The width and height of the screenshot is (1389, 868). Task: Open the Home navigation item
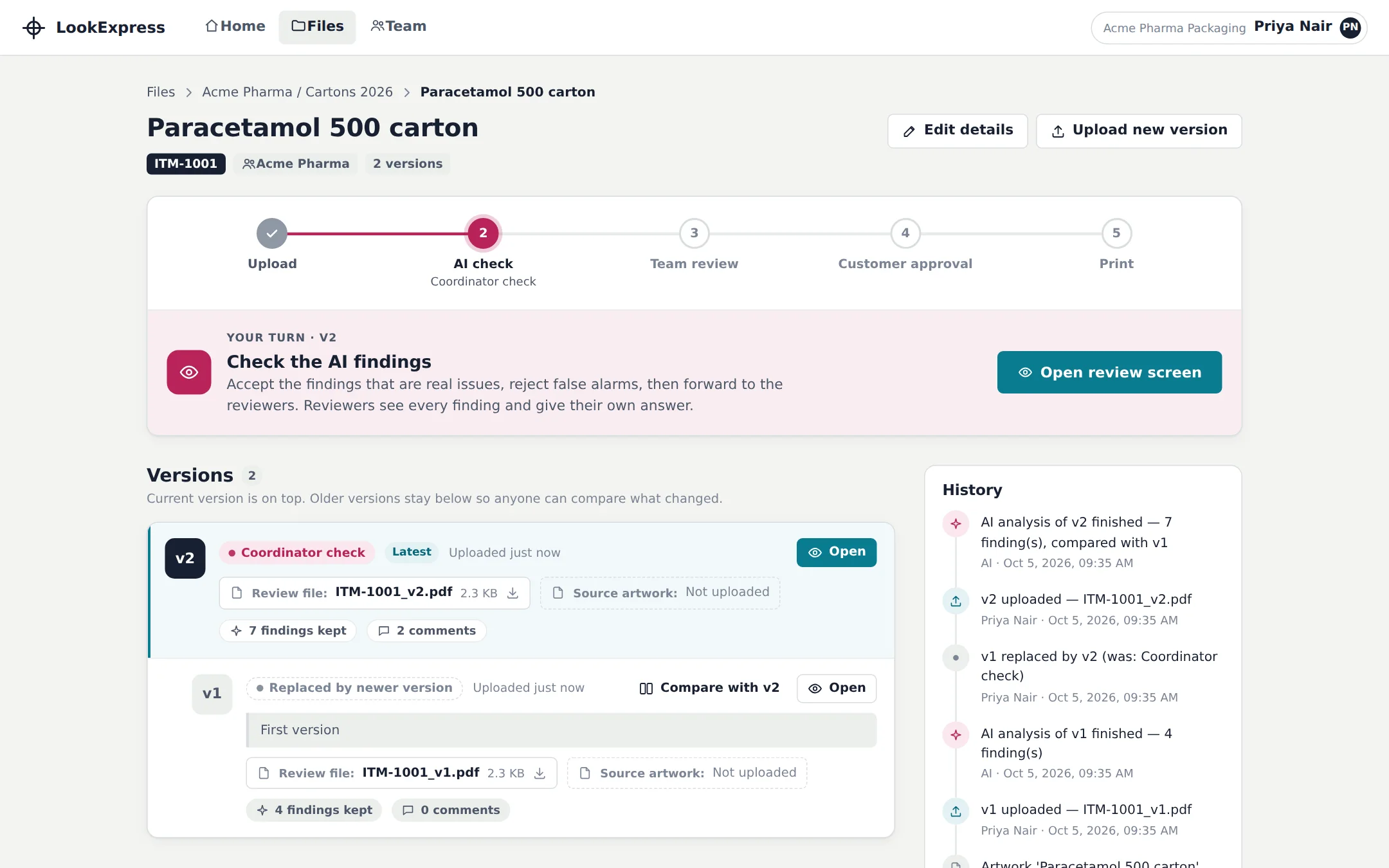pyautogui.click(x=235, y=26)
